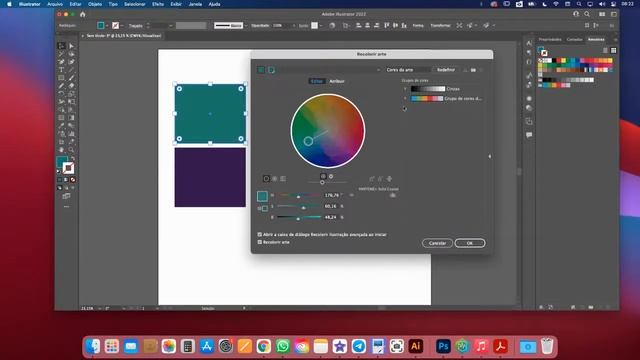Expand the Cinzas color group
This screenshot has height=360, width=640.
(x=405, y=89)
